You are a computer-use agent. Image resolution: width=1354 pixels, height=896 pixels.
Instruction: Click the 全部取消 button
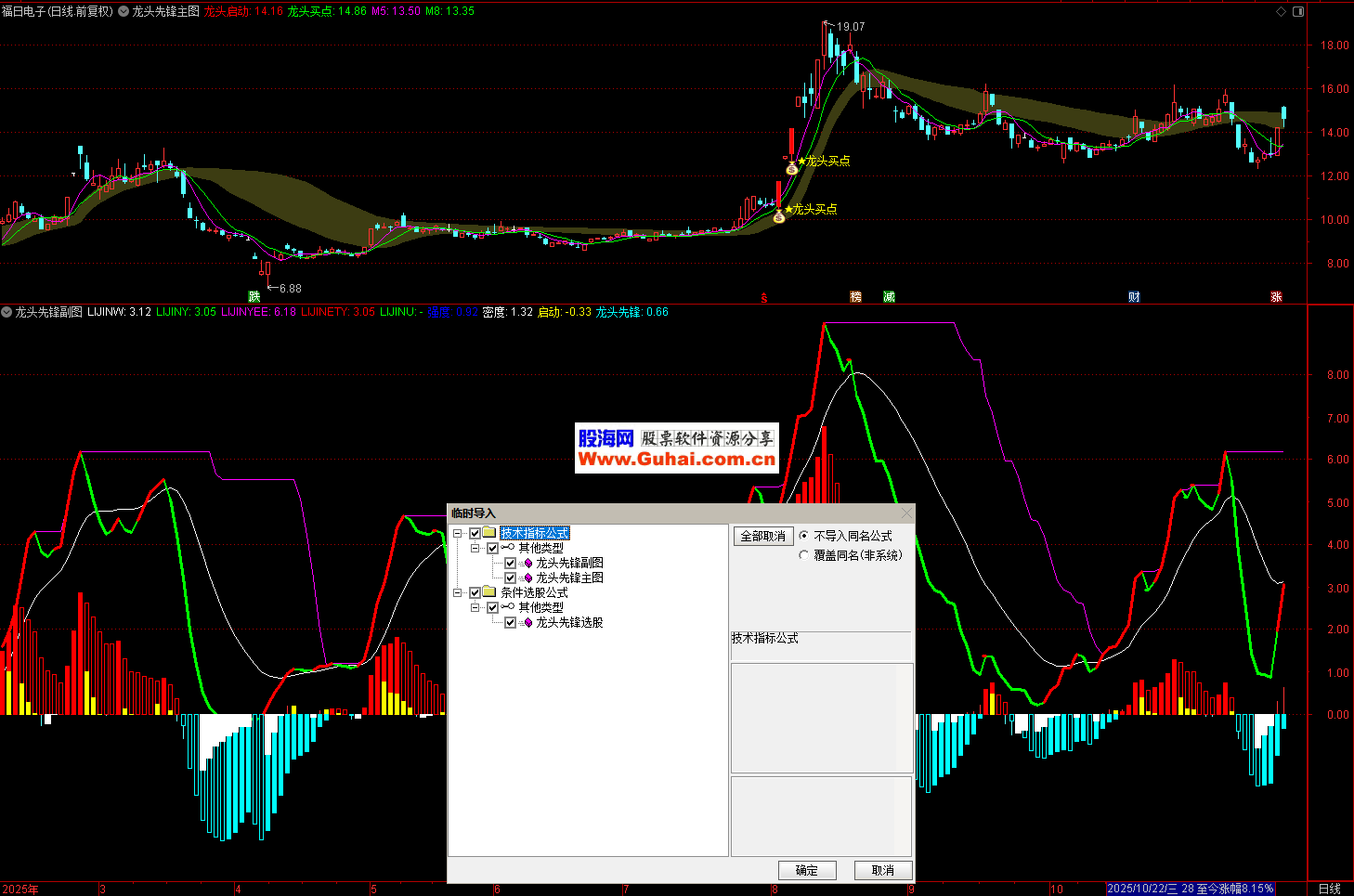pyautogui.click(x=762, y=536)
